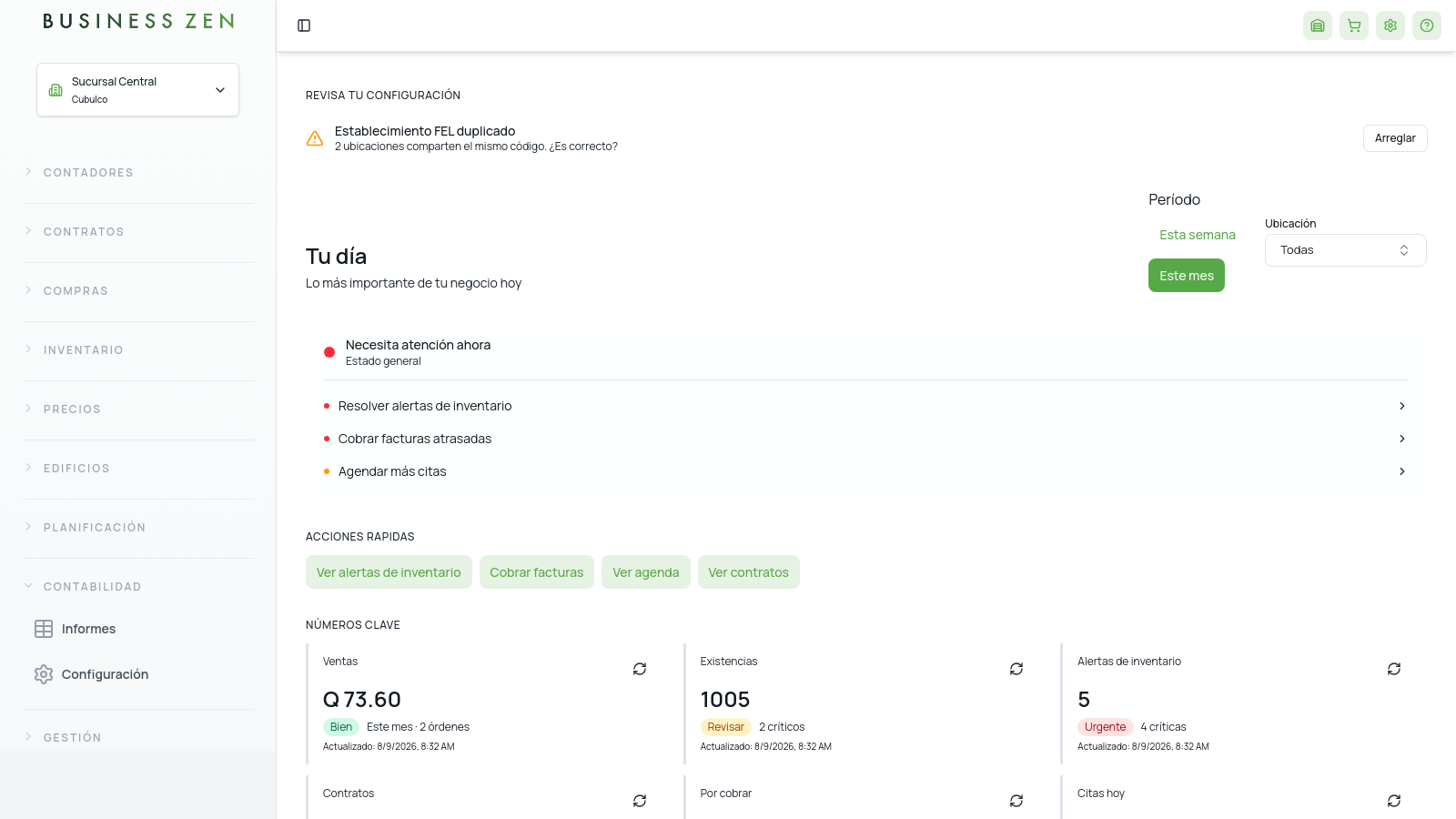Click the Arreglar button
1456x819 pixels.
(1395, 138)
